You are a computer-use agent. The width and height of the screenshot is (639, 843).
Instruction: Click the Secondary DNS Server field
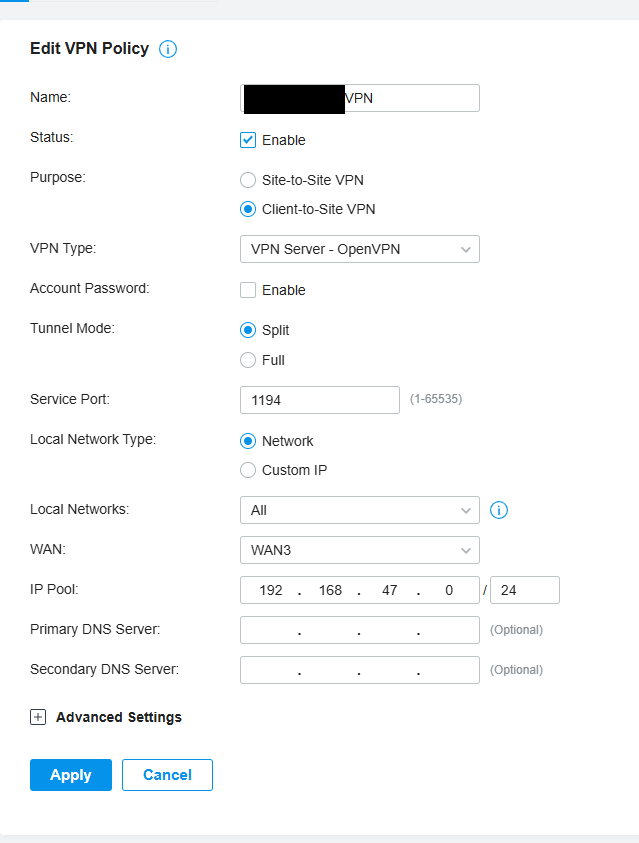360,670
